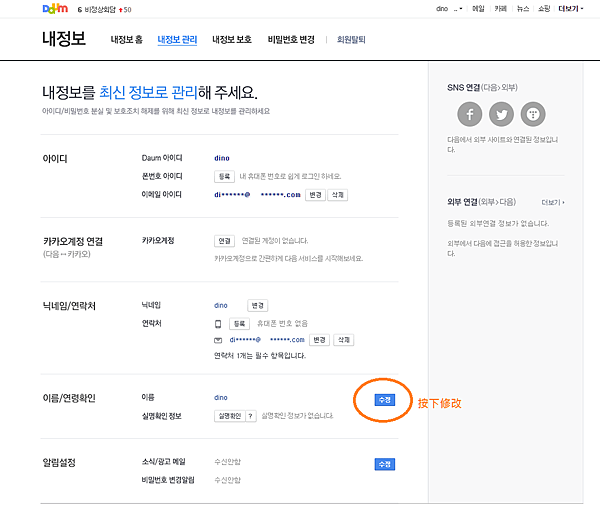The image size is (600, 511).
Task: Go to 내정보 홈 tab
Action: coord(127,39)
